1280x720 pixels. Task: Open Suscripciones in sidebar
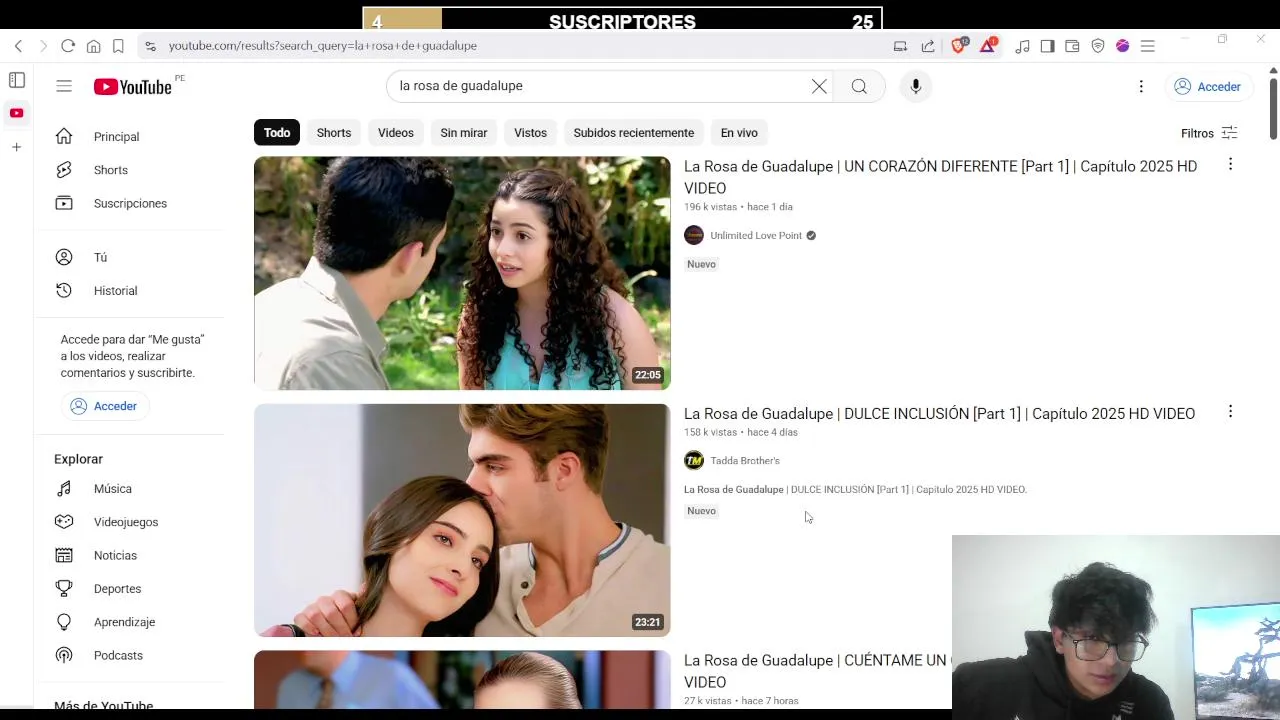[x=132, y=203]
